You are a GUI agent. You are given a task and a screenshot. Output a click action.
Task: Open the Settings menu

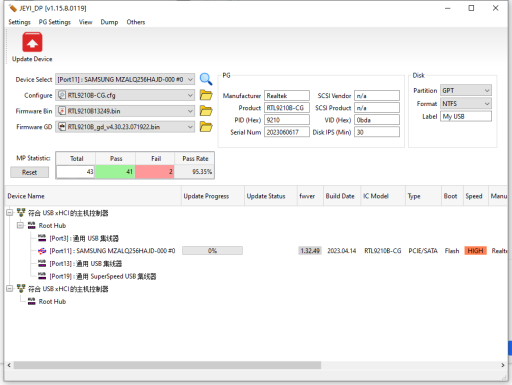click(19, 22)
